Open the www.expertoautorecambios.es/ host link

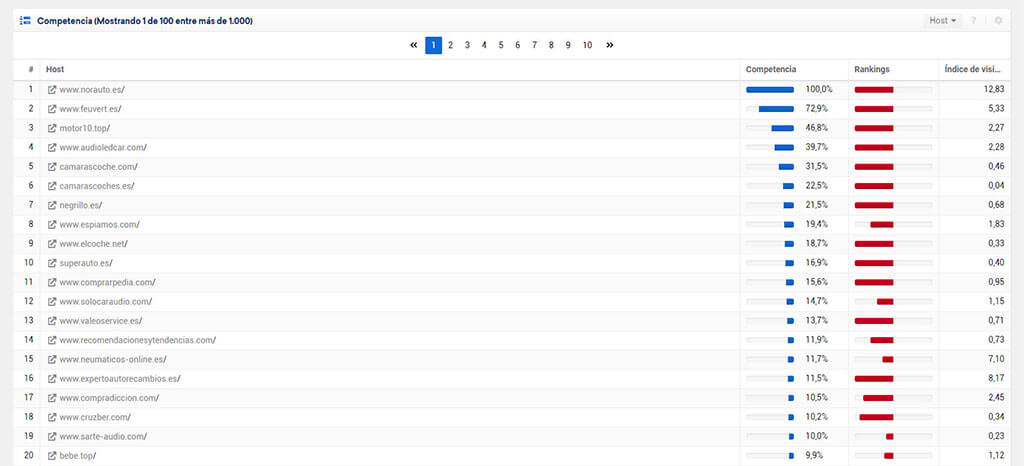click(120, 379)
